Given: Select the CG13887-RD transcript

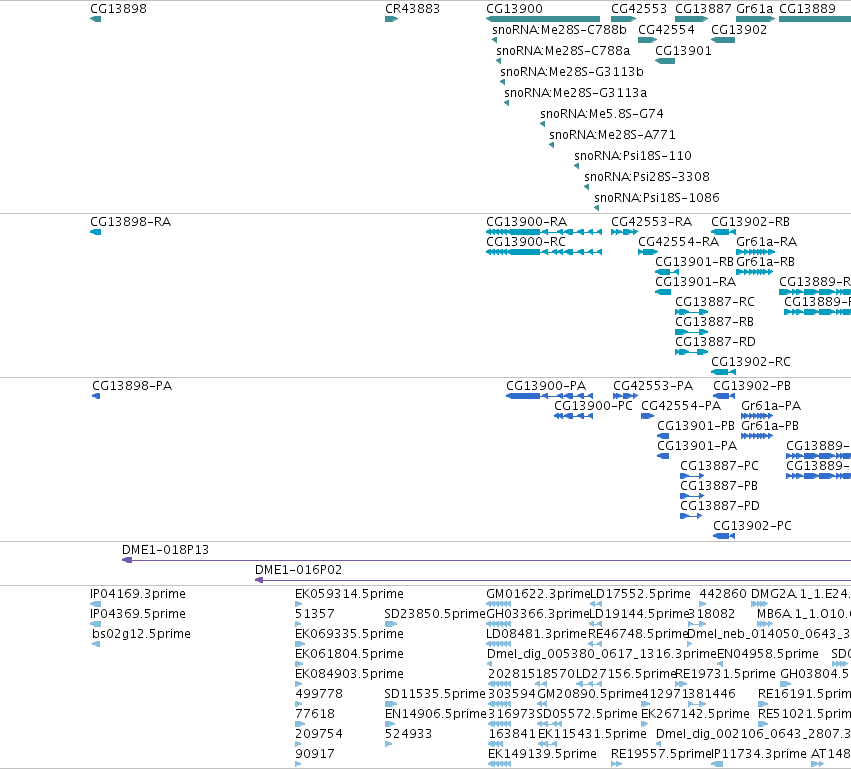Looking at the screenshot, I should point(691,352).
